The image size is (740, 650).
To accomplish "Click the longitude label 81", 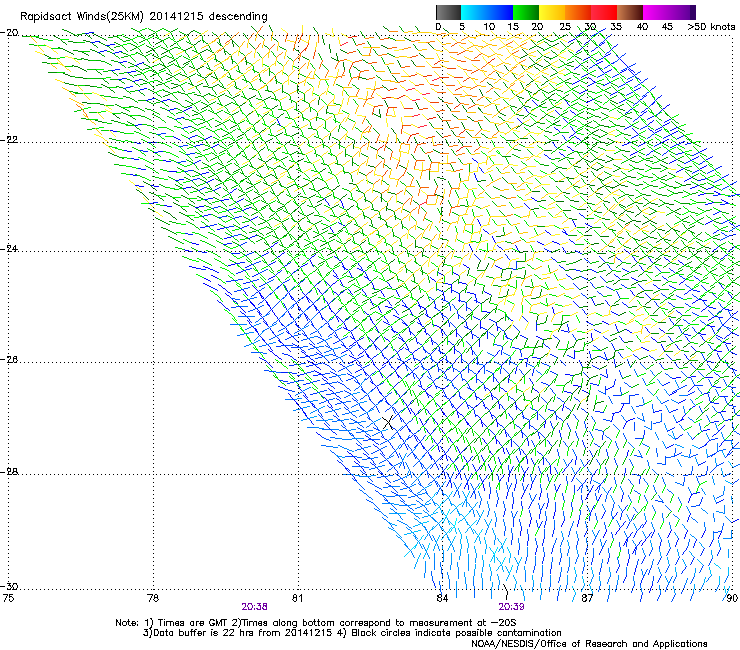I will pyautogui.click(x=297, y=598).
